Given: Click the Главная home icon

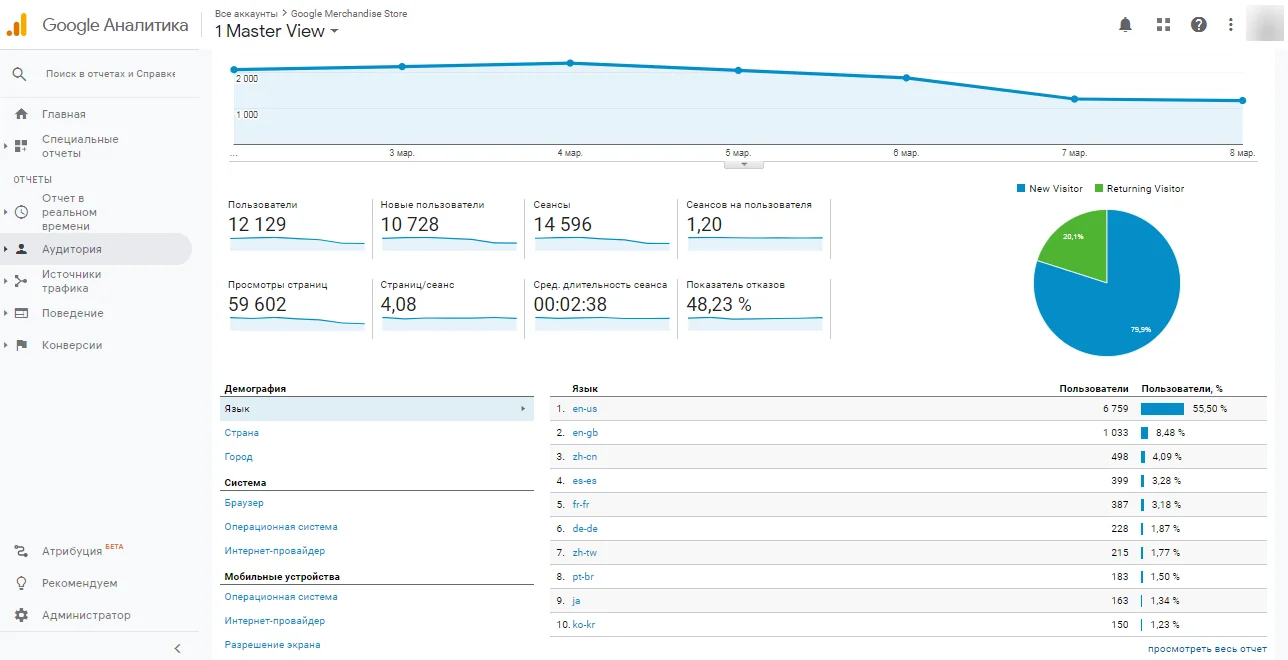Looking at the screenshot, I should 21,114.
